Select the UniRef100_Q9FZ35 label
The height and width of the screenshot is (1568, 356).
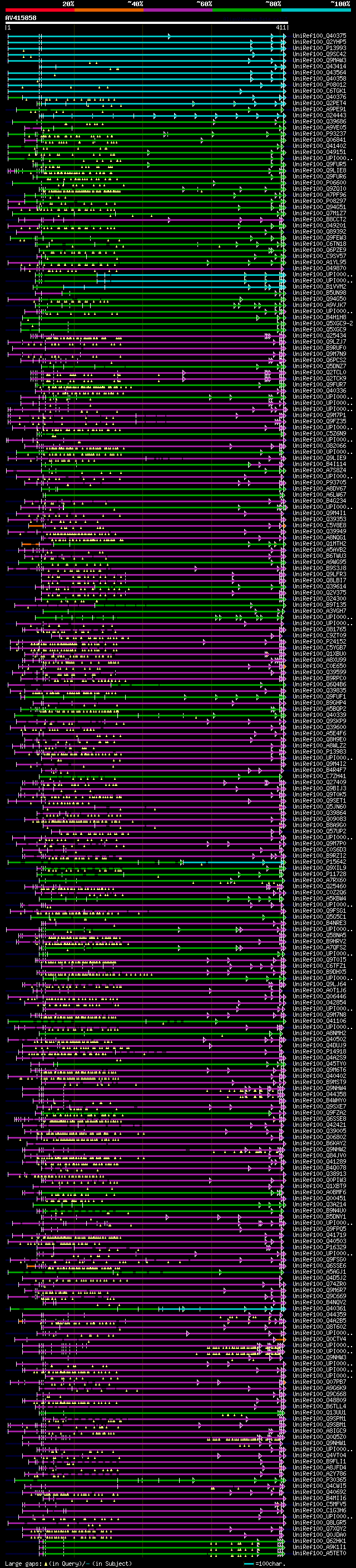click(319, 421)
